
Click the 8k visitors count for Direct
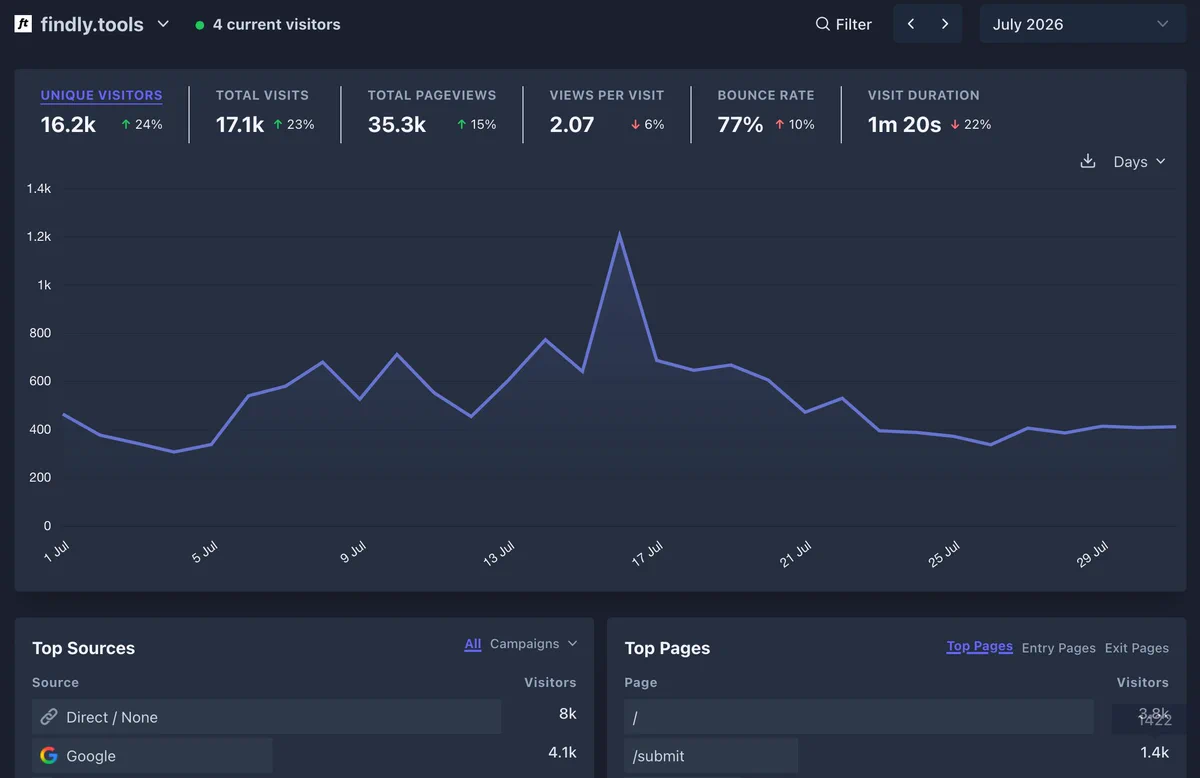coord(568,714)
